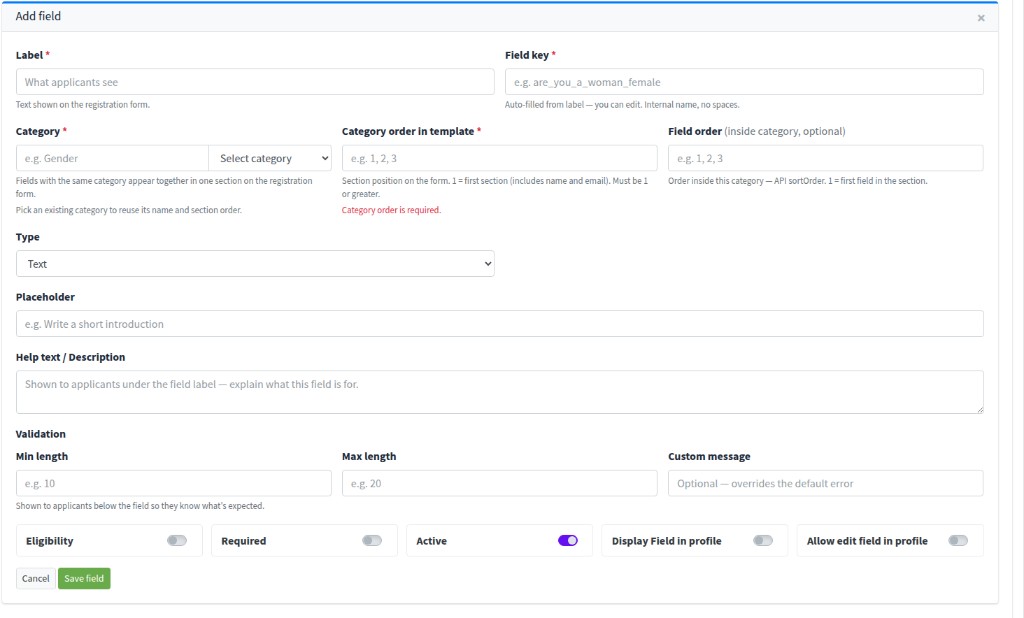Enable Display Field in profile switch
The image size is (1024, 618).
tap(763, 540)
